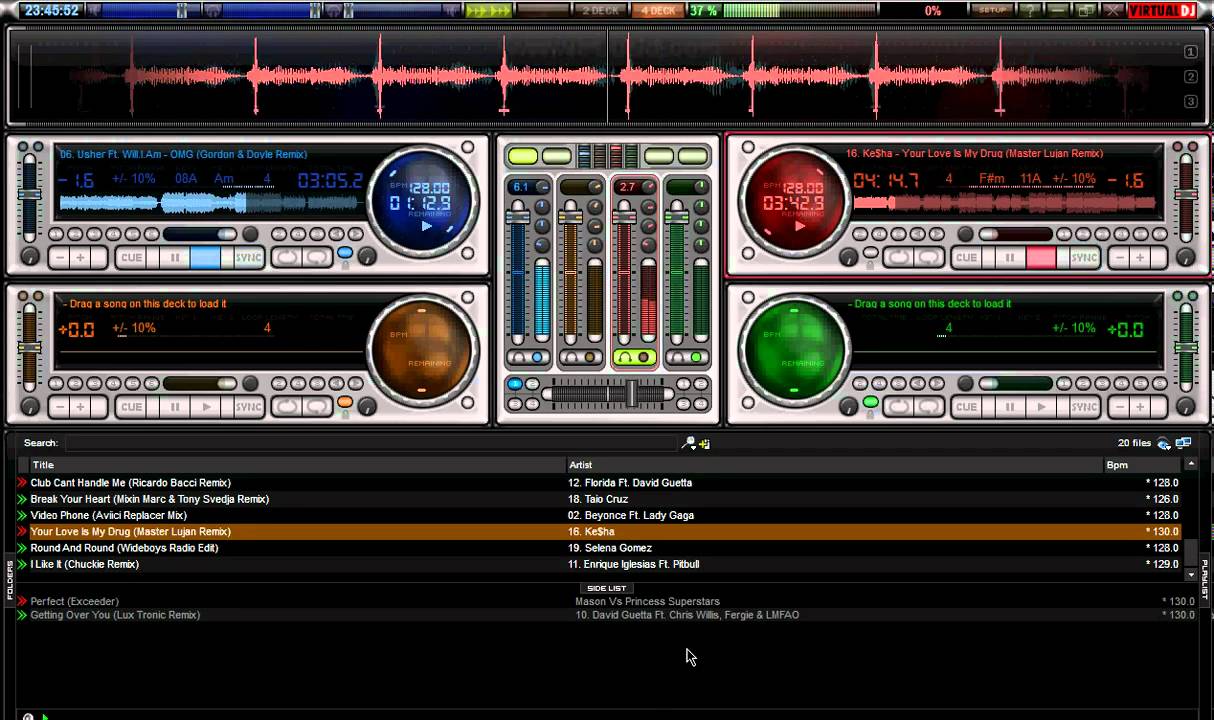
Task: Click the lit play button on the red deck
Action: pos(1040,257)
